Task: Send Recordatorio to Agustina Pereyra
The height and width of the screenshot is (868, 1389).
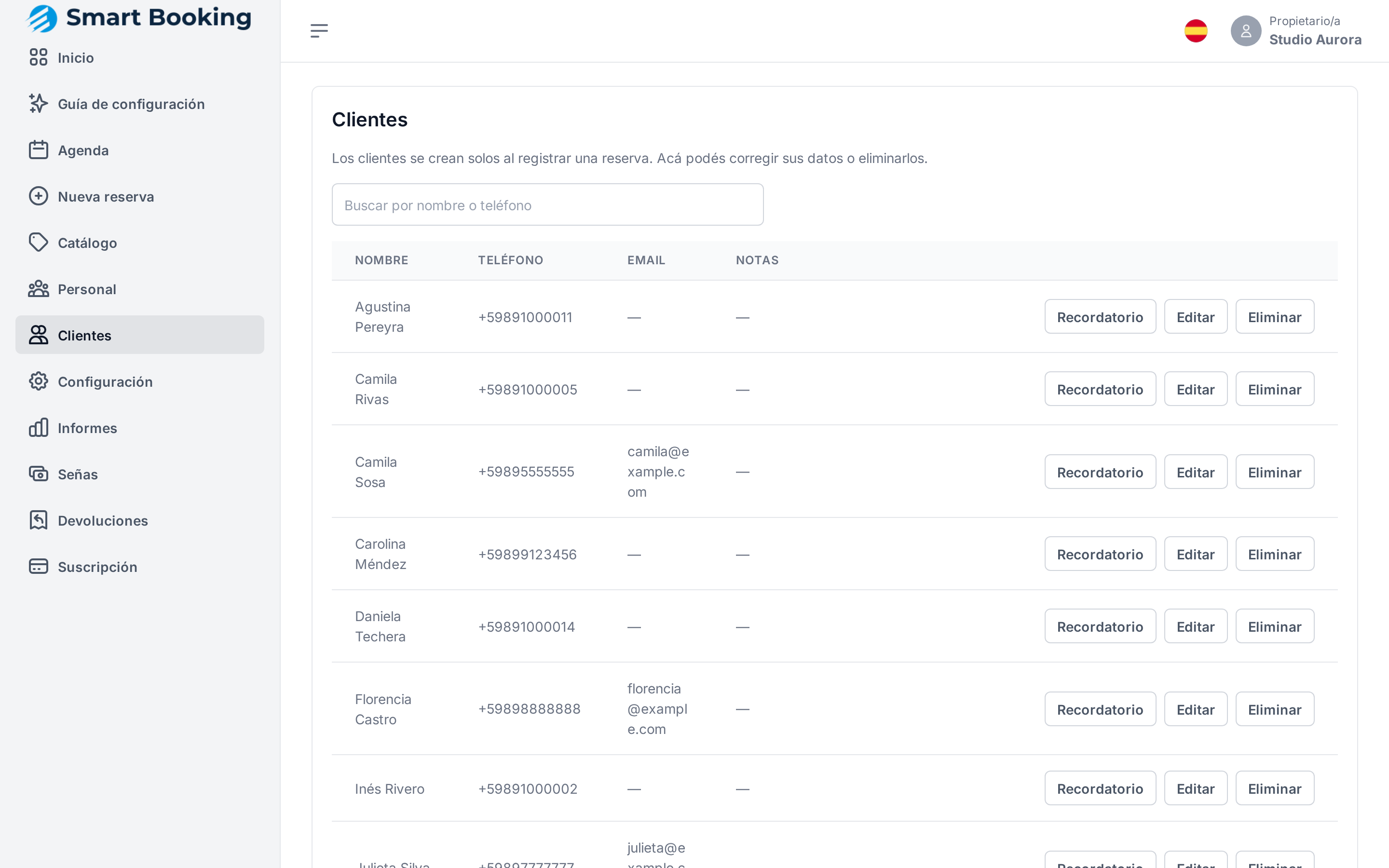Action: click(x=1100, y=316)
